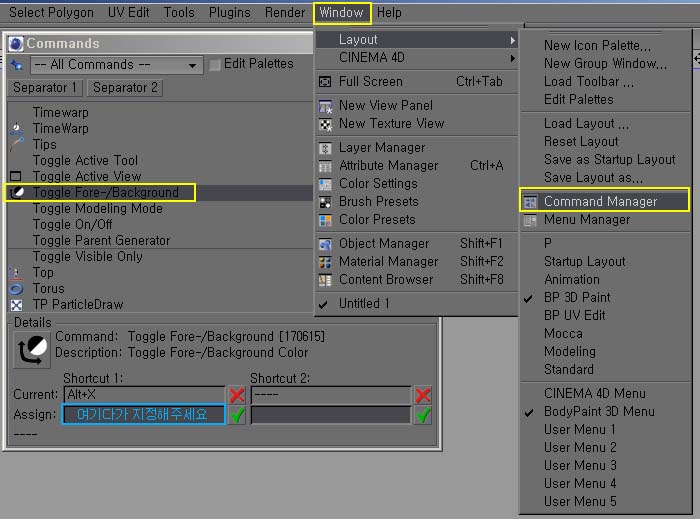The height and width of the screenshot is (519, 700).
Task: Click the large Toggle Fore-/Background details icon
Action: [32, 350]
